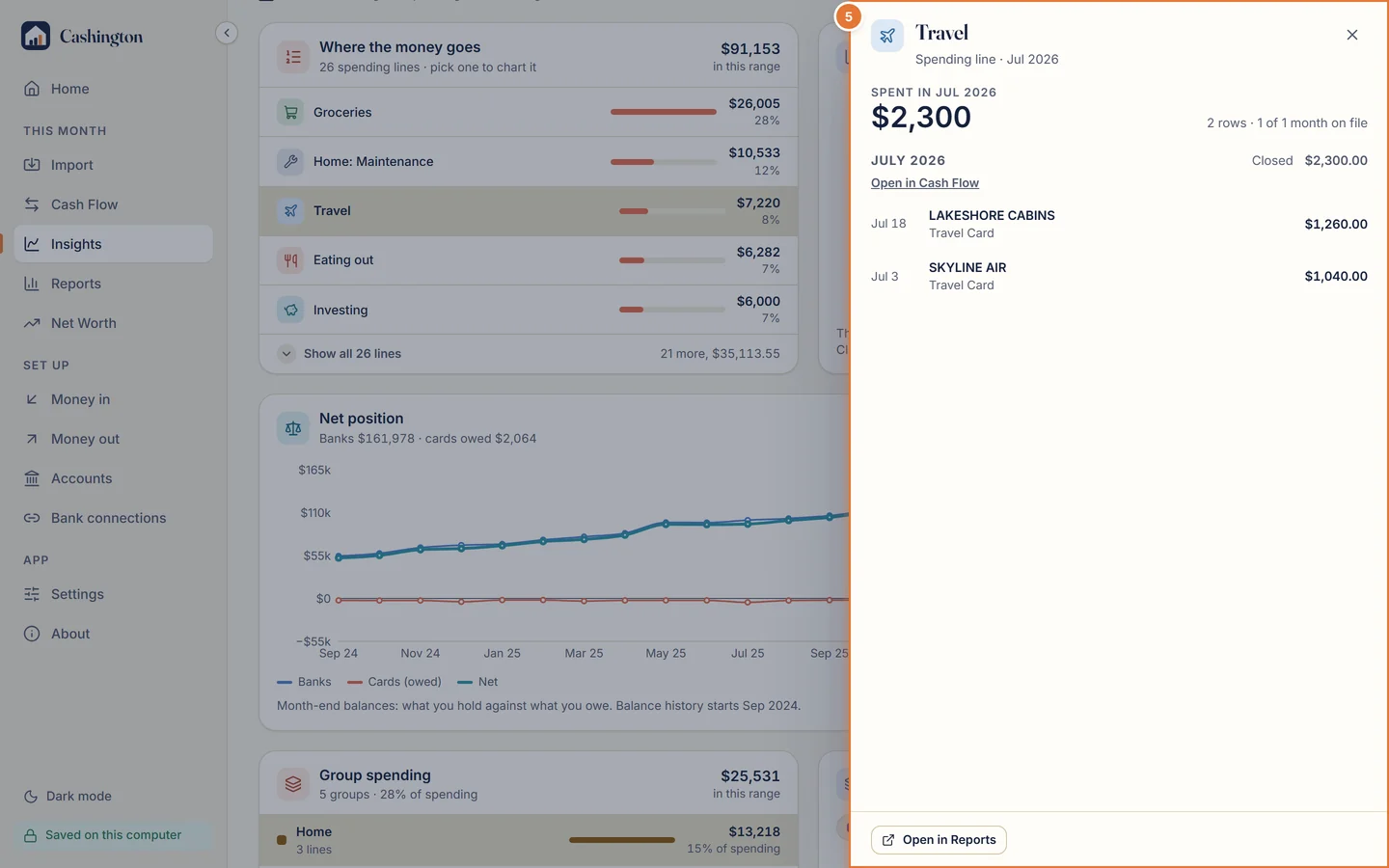Click the Groceries spending share bar
The image size is (1389, 868).
664,112
